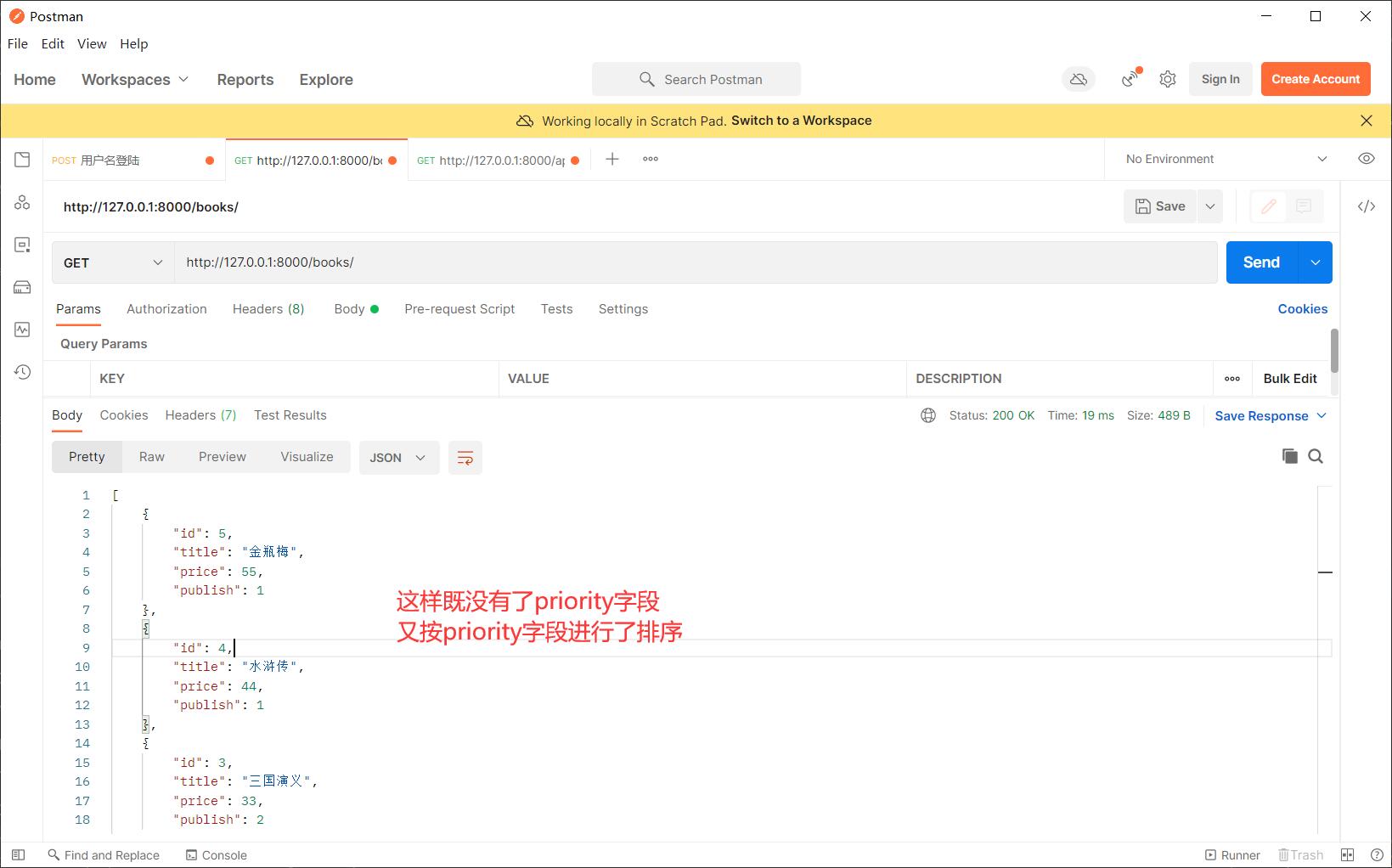The height and width of the screenshot is (868, 1392).
Task: Open the Pre-request Script tab
Action: [459, 309]
